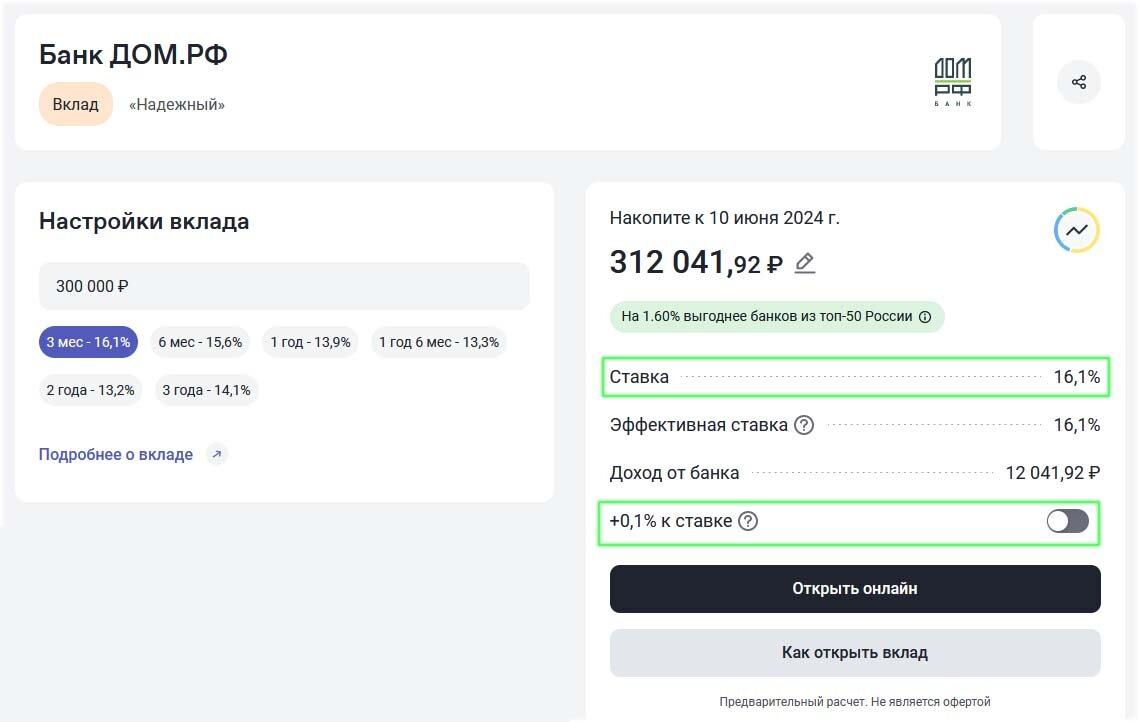The height and width of the screenshot is (722, 1139).
Task: Click the Открыть онлайн button
Action: click(x=855, y=588)
